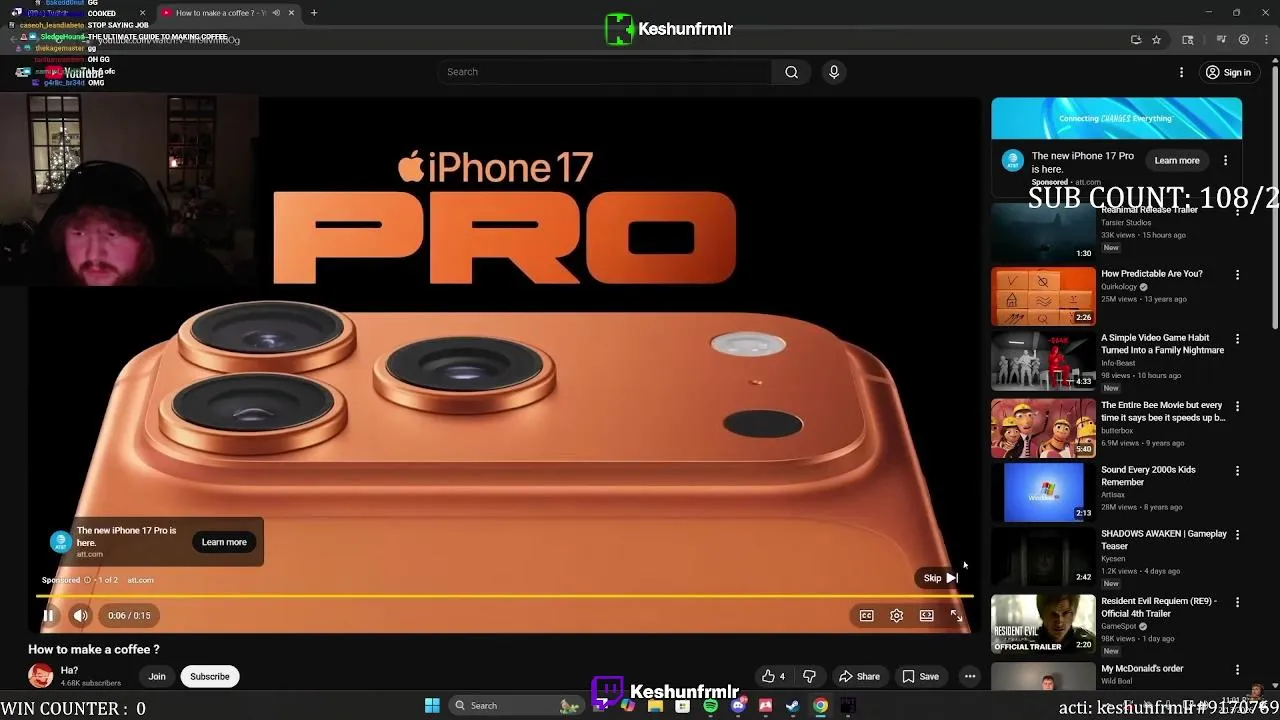Image resolution: width=1280 pixels, height=720 pixels.
Task: Click Learn more on the ad overlay
Action: (x=224, y=542)
